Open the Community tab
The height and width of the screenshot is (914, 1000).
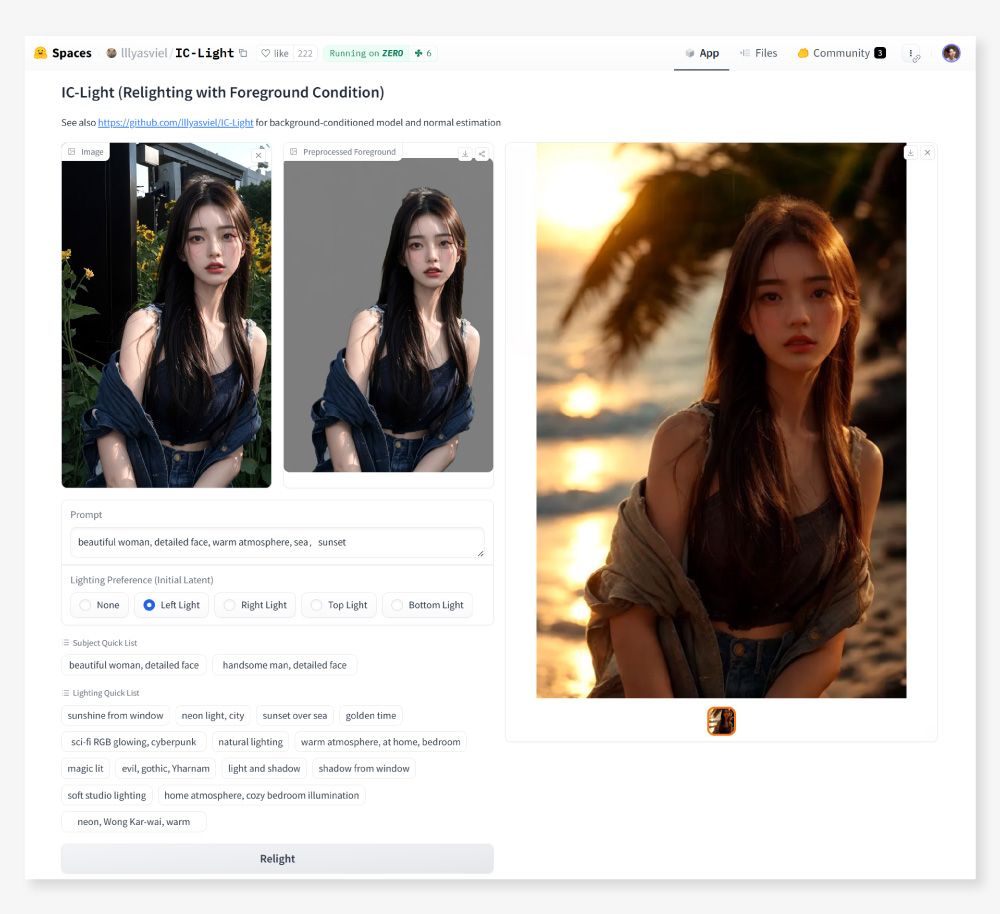coord(840,53)
